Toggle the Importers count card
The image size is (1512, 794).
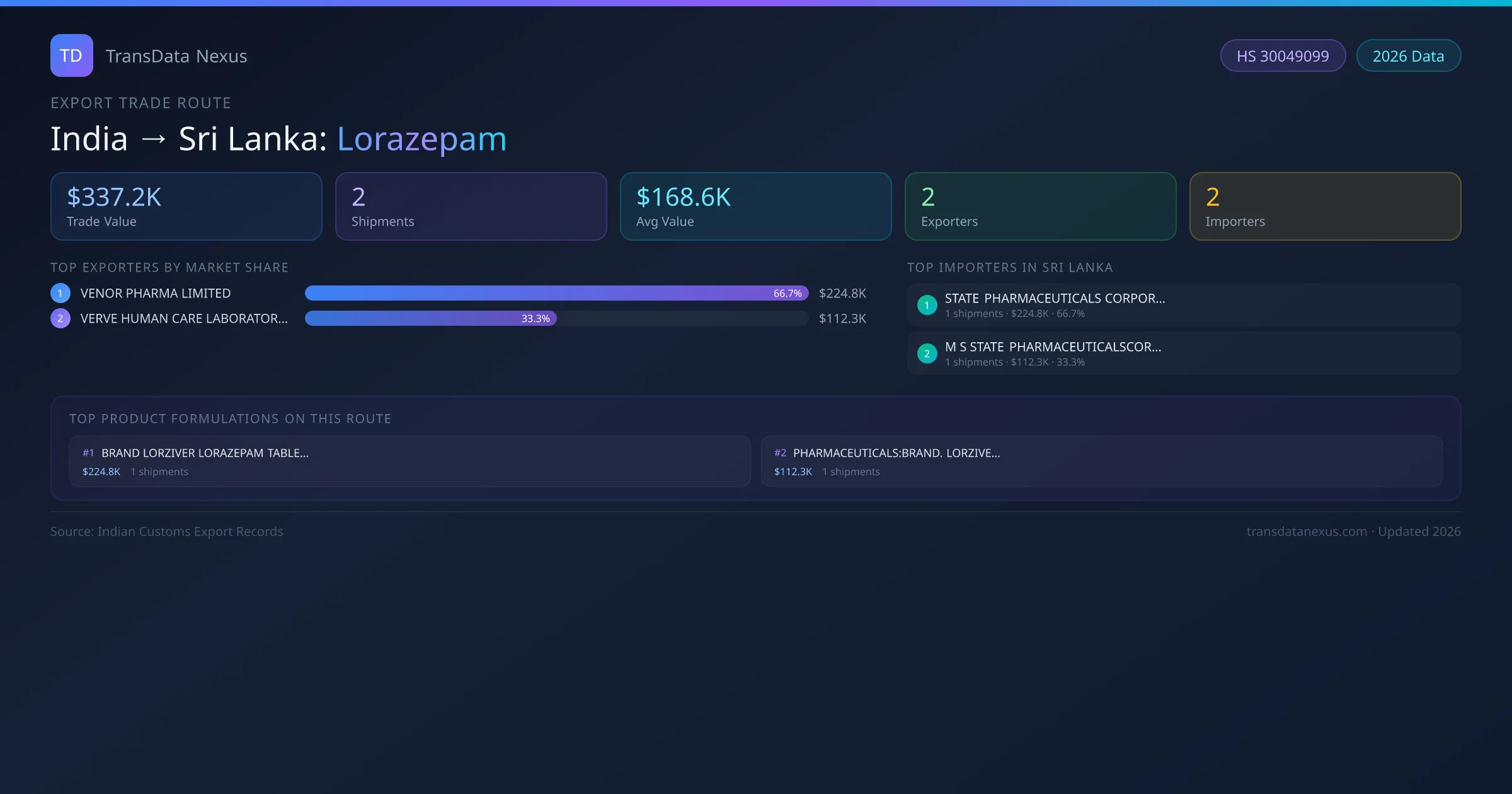pos(1325,206)
